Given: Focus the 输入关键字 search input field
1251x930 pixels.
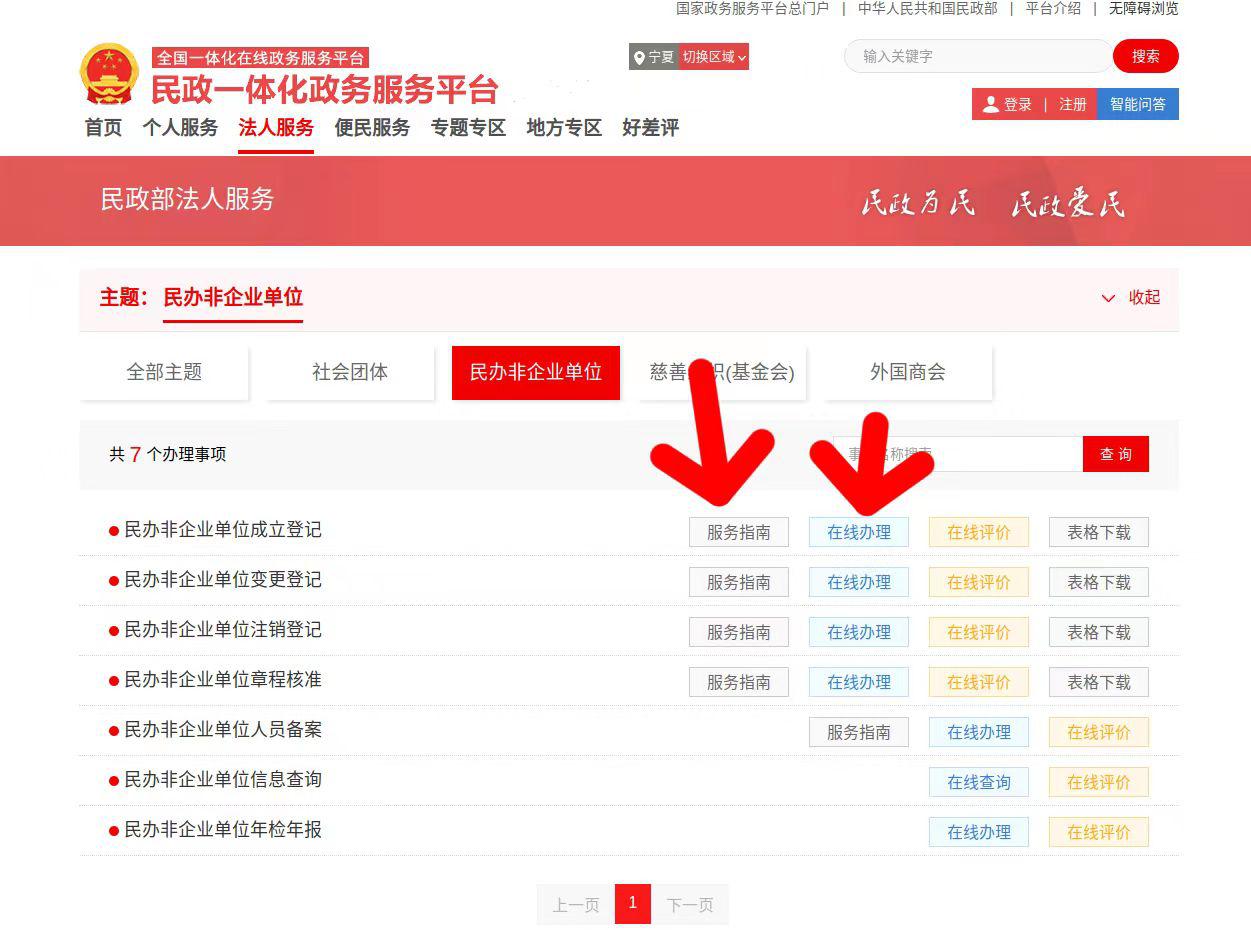Looking at the screenshot, I should [x=975, y=56].
